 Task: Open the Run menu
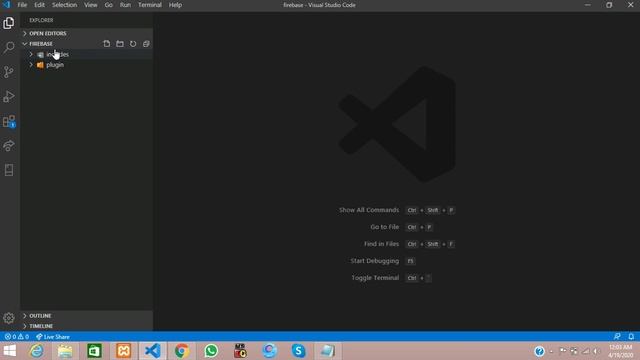(125, 5)
